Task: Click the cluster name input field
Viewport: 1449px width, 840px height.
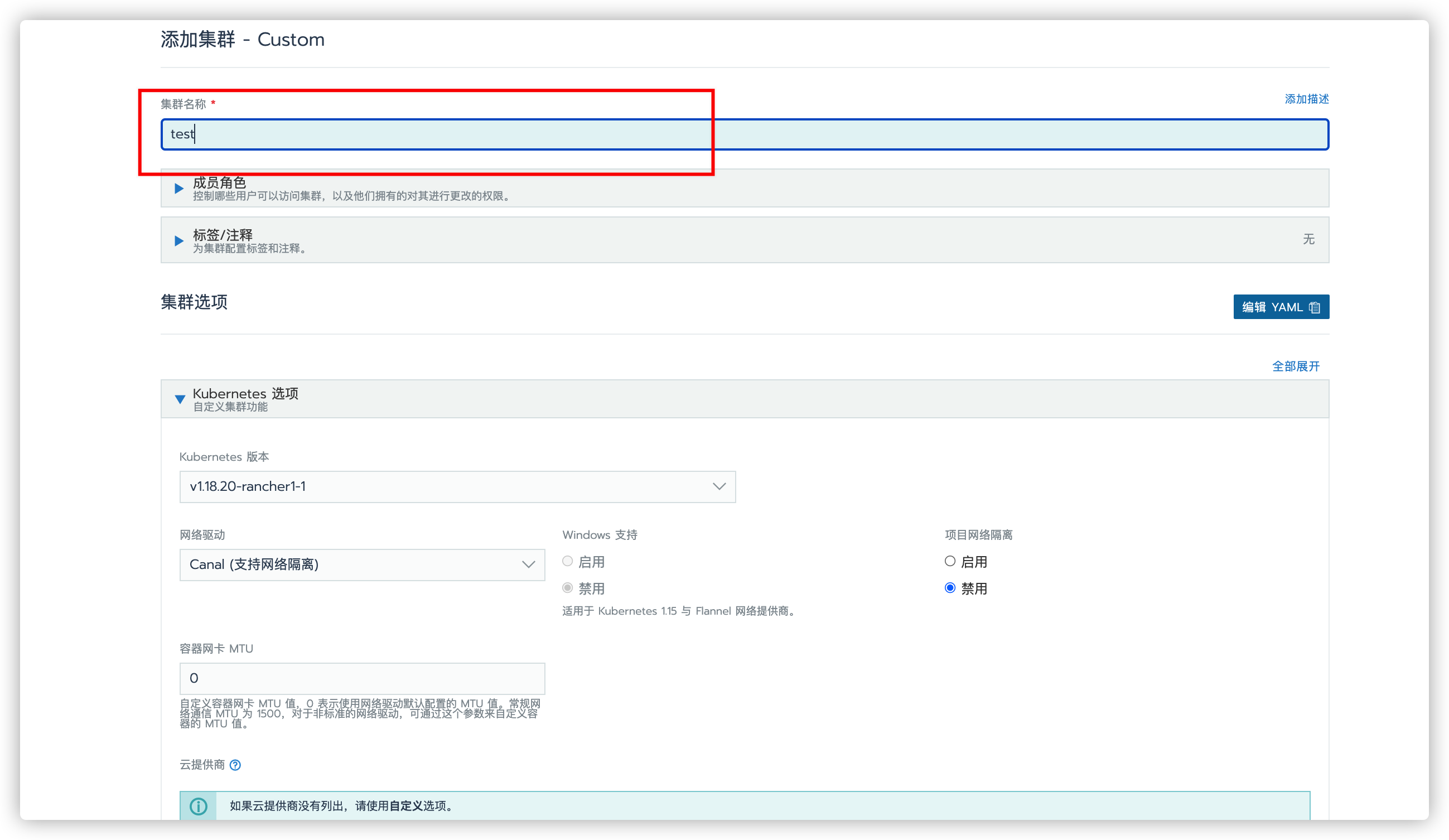Action: point(745,134)
